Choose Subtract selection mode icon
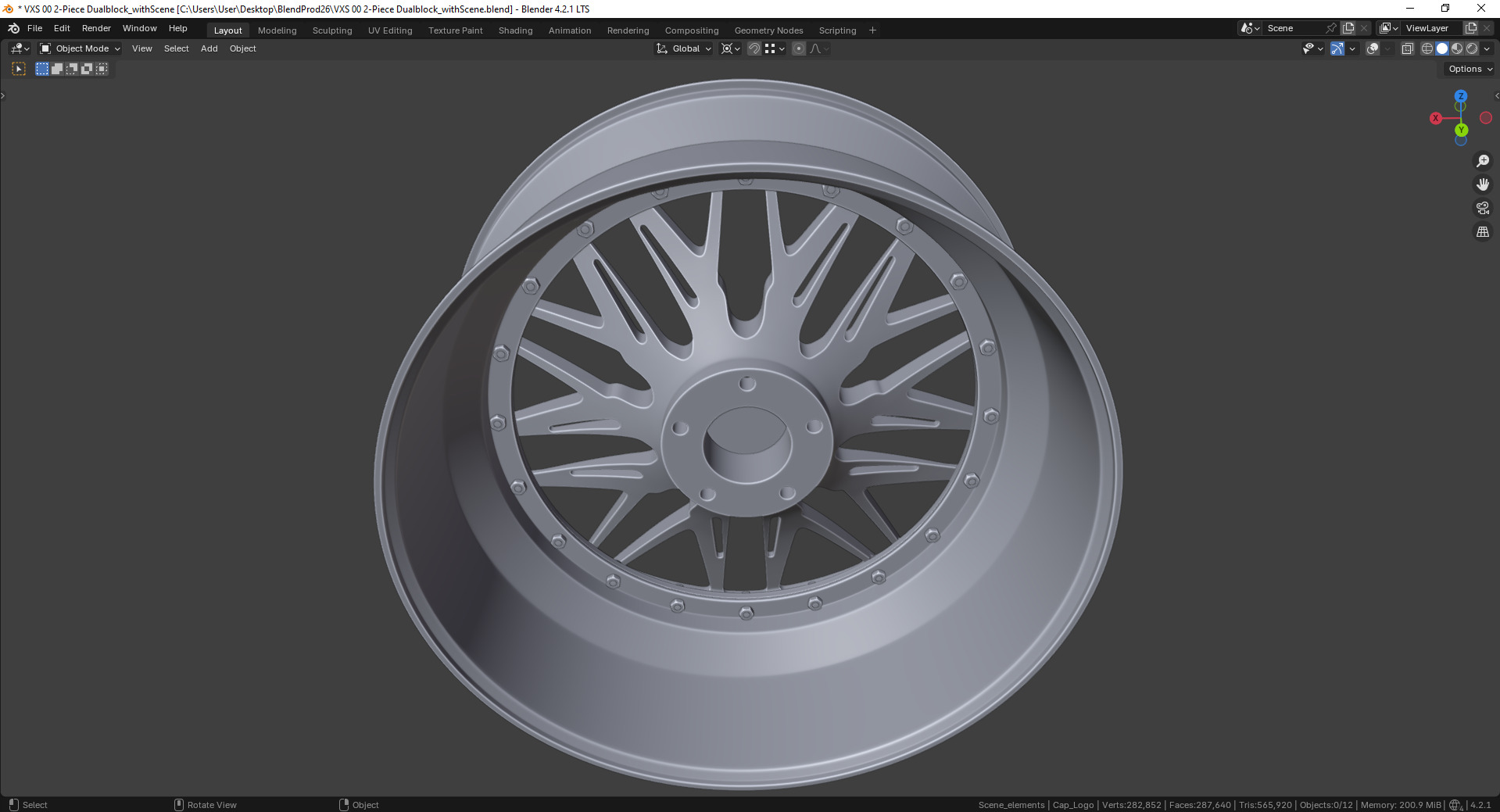The width and height of the screenshot is (1500, 812). click(x=72, y=69)
